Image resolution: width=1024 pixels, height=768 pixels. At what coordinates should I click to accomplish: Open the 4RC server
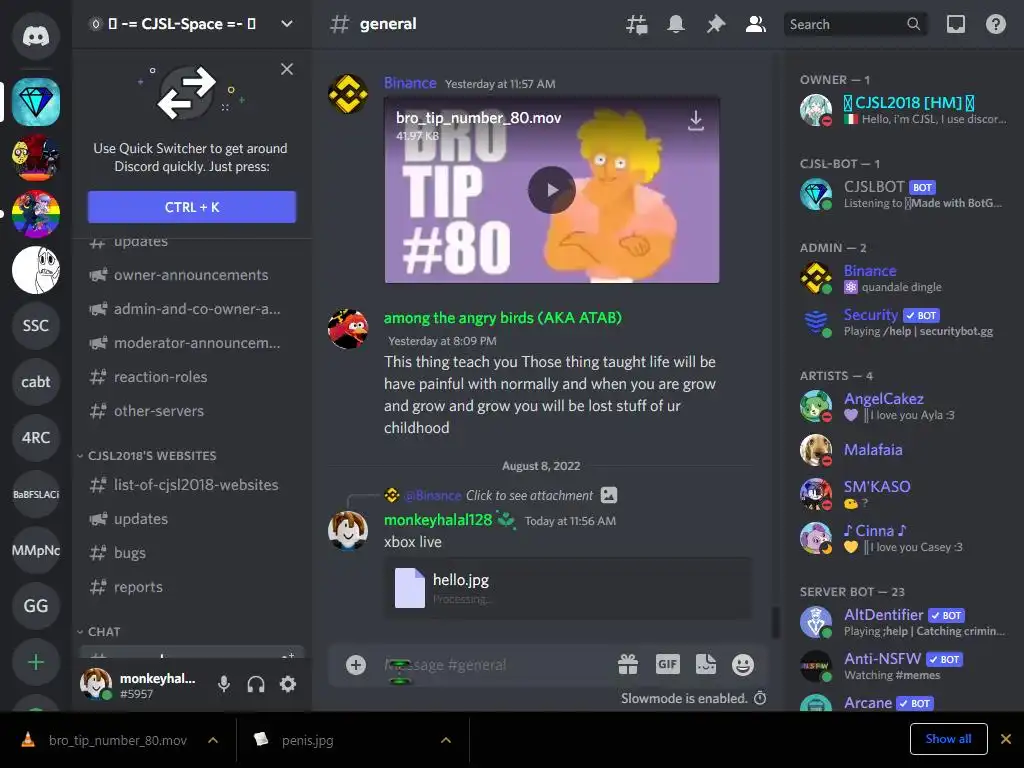(36, 438)
